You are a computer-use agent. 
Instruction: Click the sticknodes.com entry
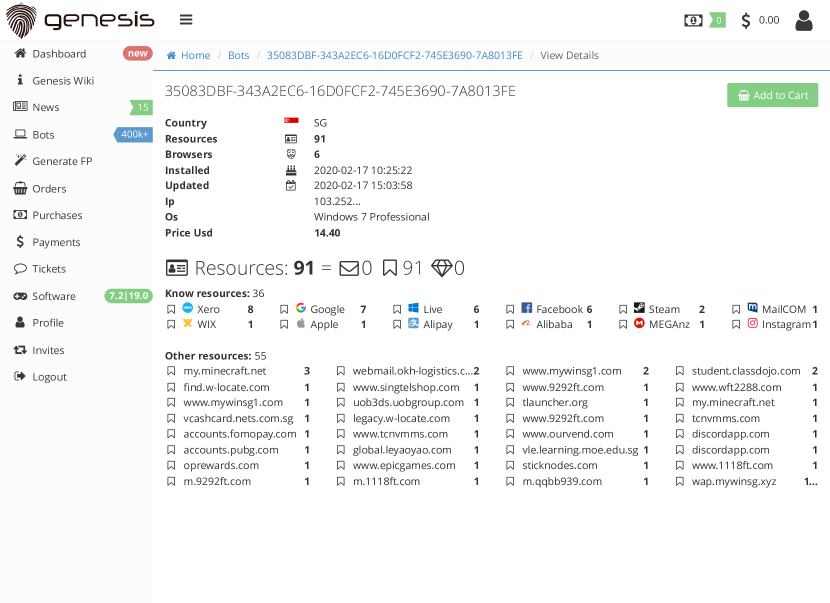[560, 465]
